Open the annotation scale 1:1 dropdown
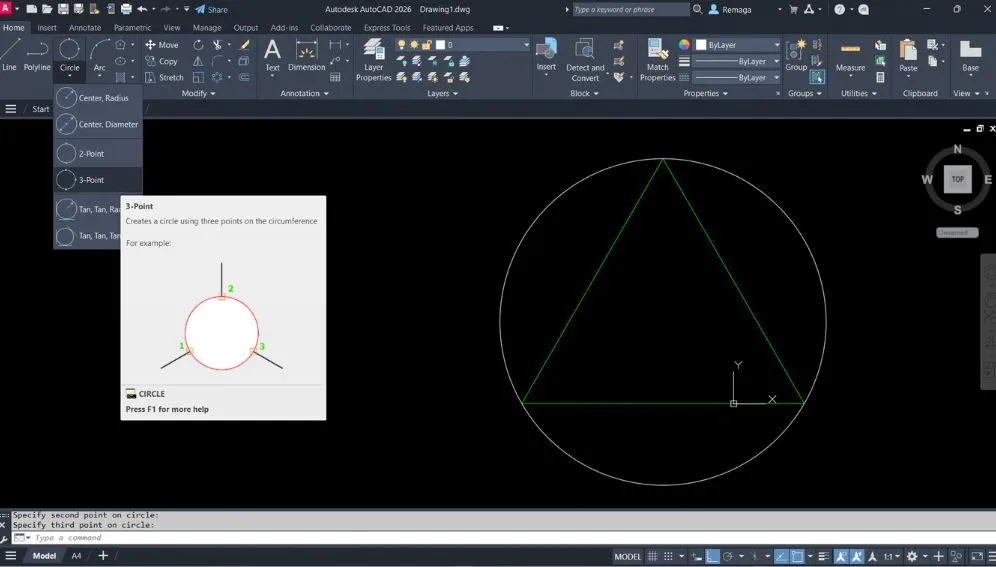 click(890, 556)
